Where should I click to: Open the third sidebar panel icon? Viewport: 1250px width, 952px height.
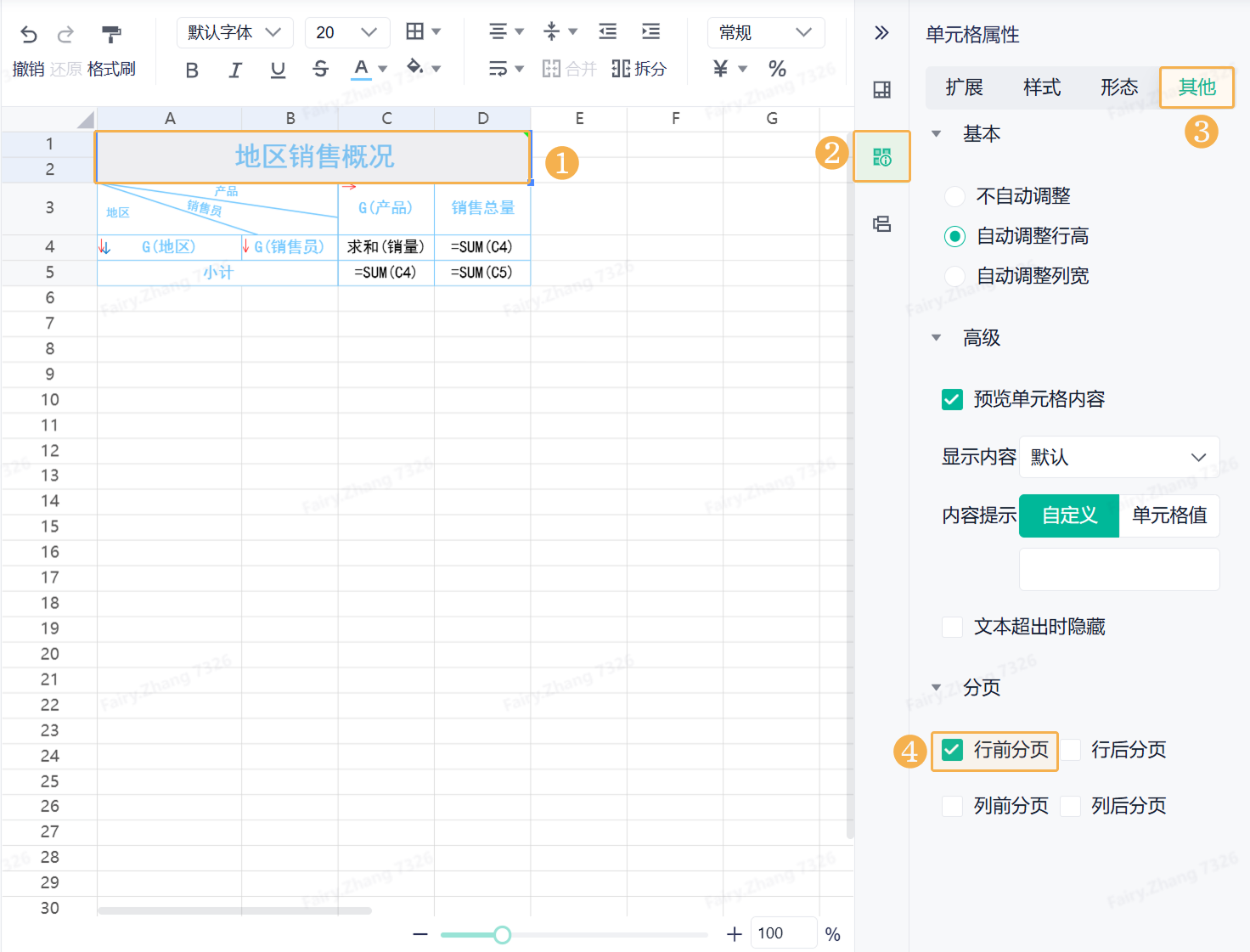point(882,223)
